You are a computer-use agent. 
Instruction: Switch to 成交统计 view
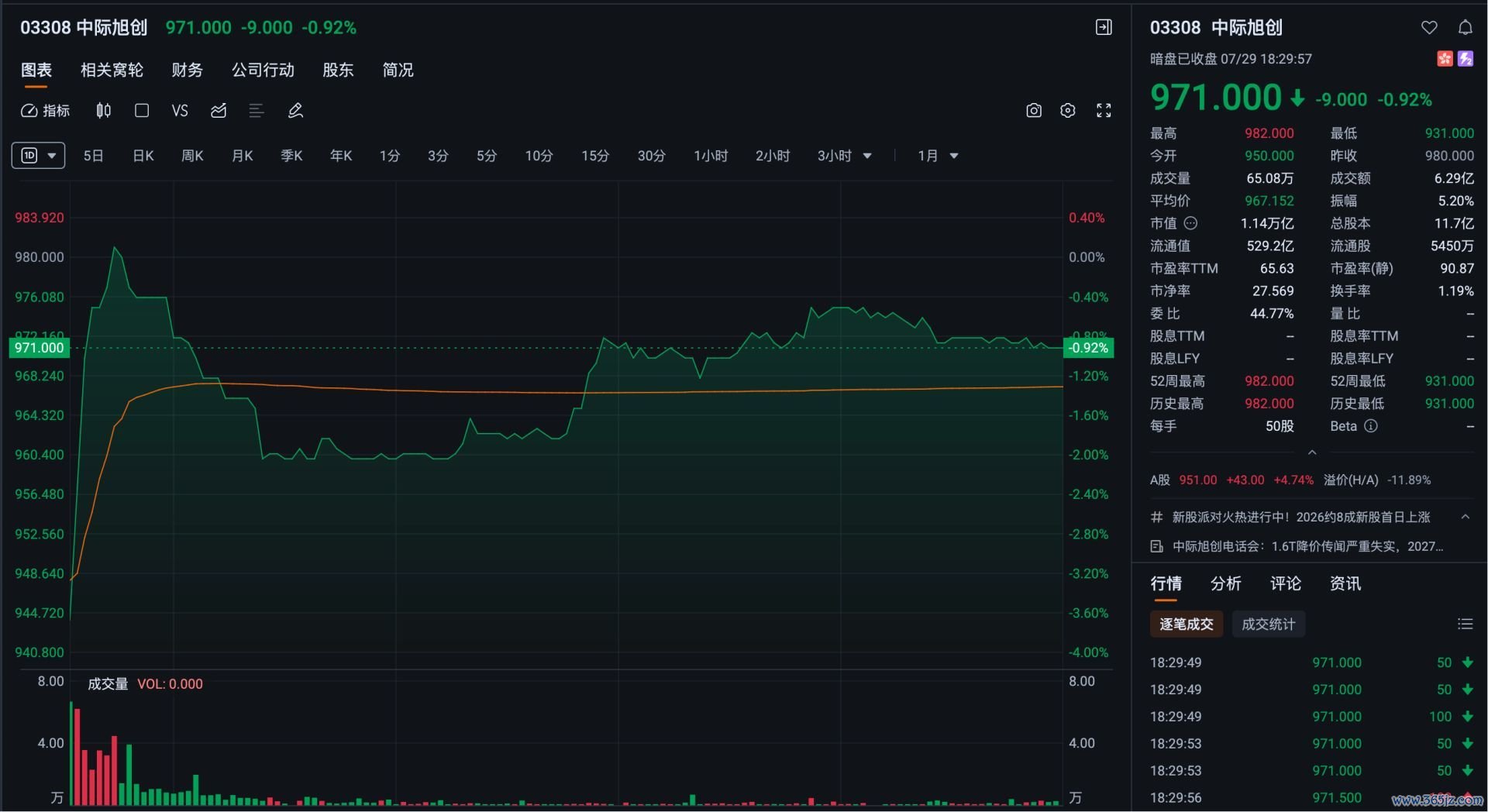[x=1268, y=624]
